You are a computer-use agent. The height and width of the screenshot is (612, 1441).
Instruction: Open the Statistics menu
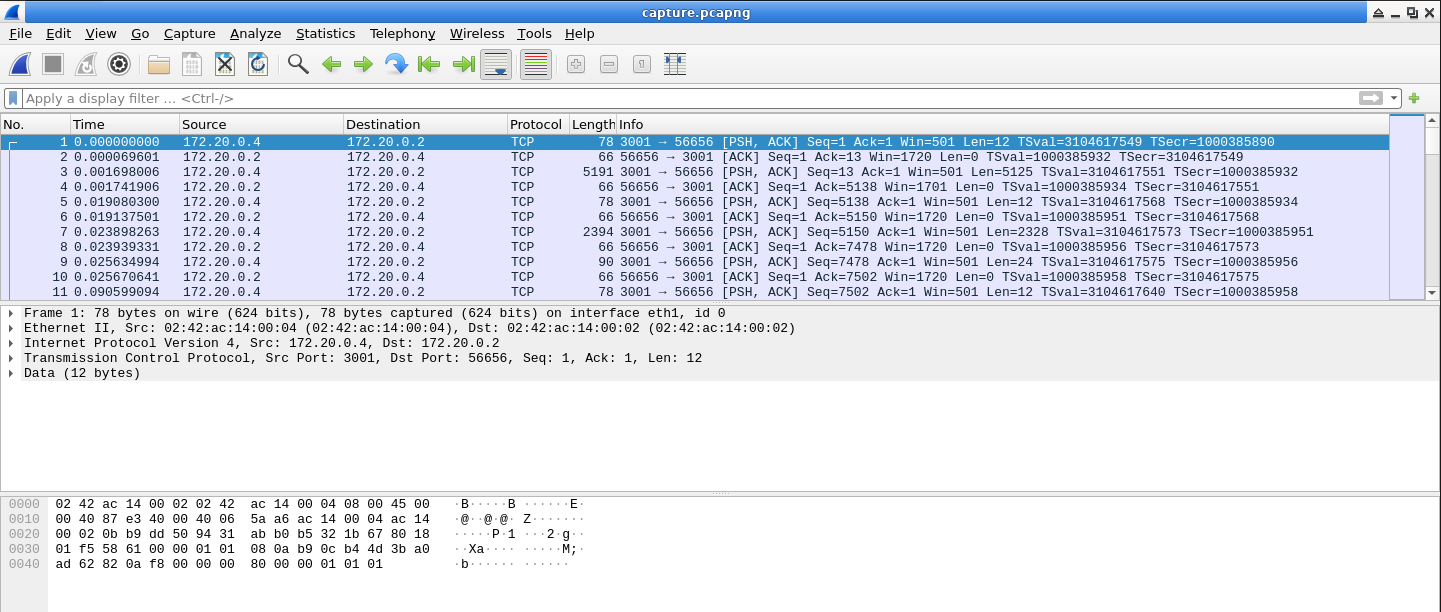click(x=325, y=33)
